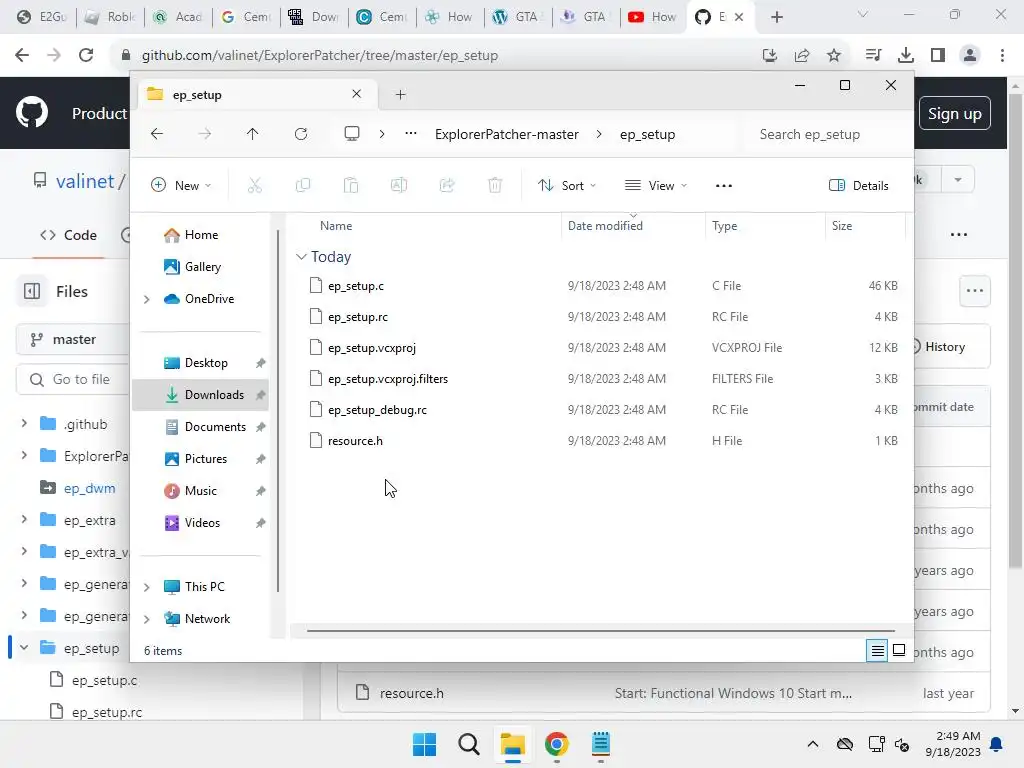Open the Chrome side panel icon
Screen dimensions: 1024x768
pyautogui.click(x=938, y=56)
